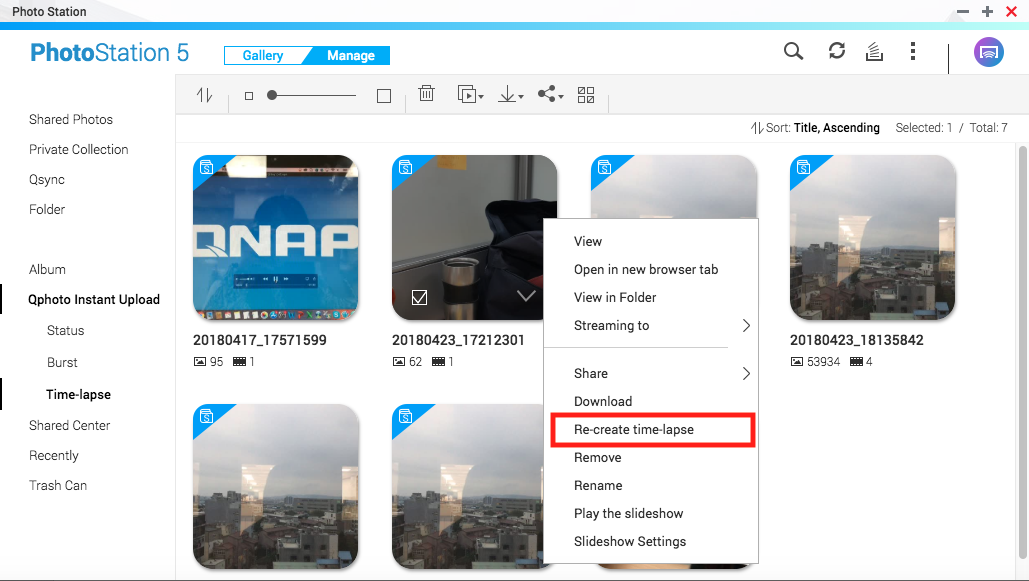Expand Streaming to submenu
This screenshot has height=581, width=1029.
coord(651,326)
